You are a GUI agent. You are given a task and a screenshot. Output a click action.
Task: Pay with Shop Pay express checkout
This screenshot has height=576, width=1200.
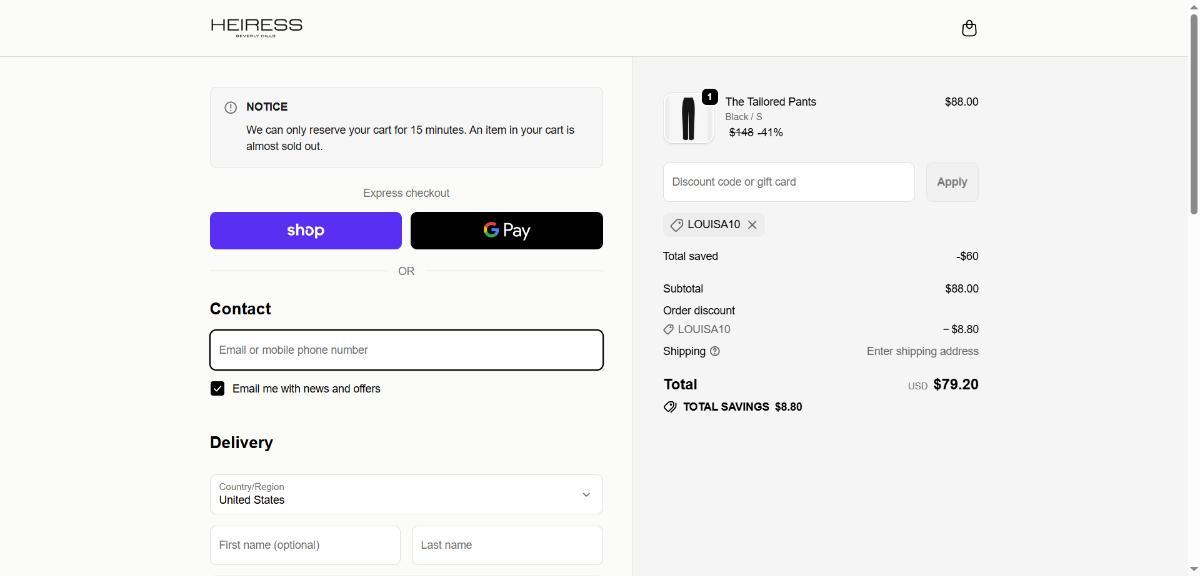coord(305,230)
